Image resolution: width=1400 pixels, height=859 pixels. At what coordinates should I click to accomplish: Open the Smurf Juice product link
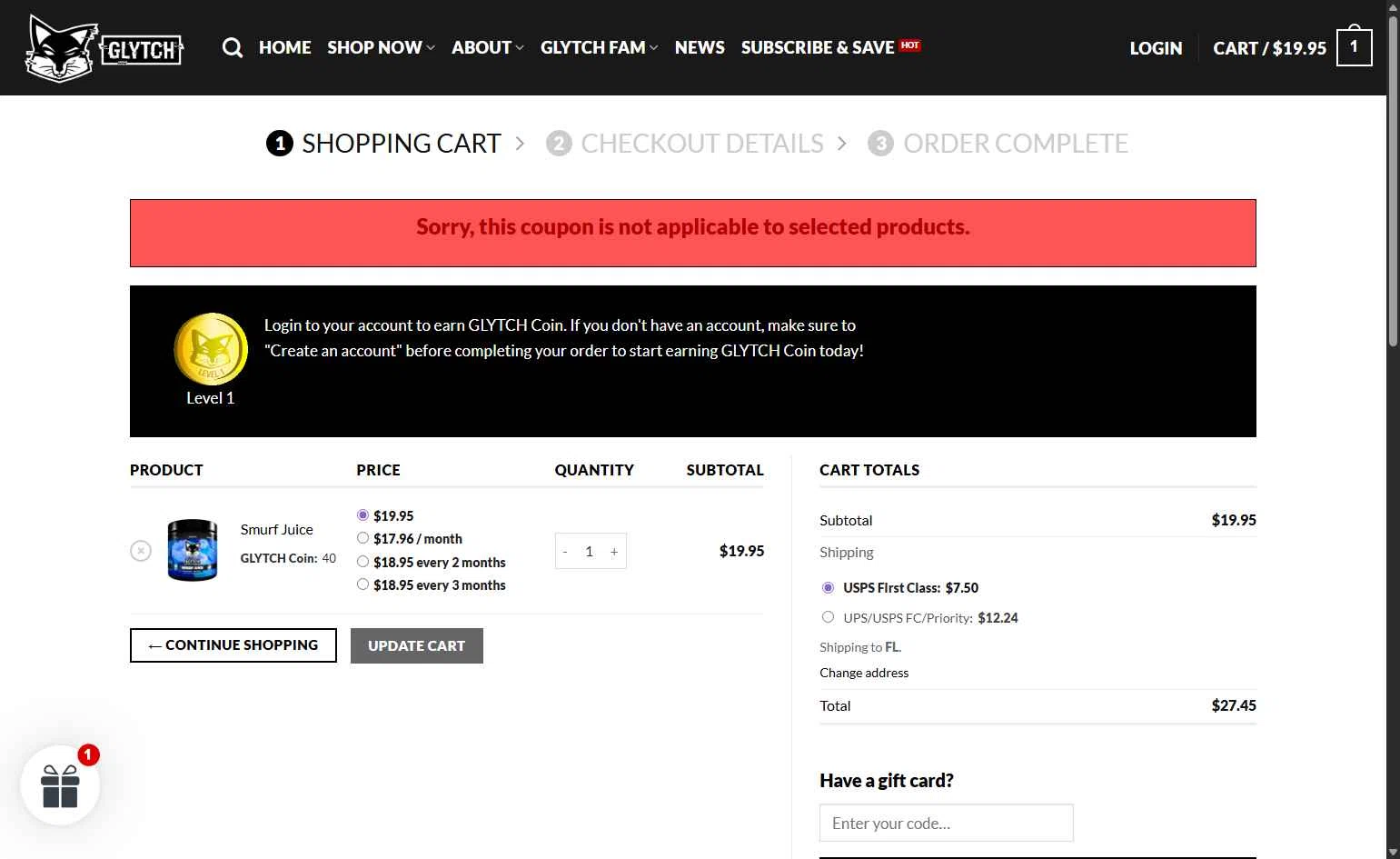pyautogui.click(x=276, y=529)
